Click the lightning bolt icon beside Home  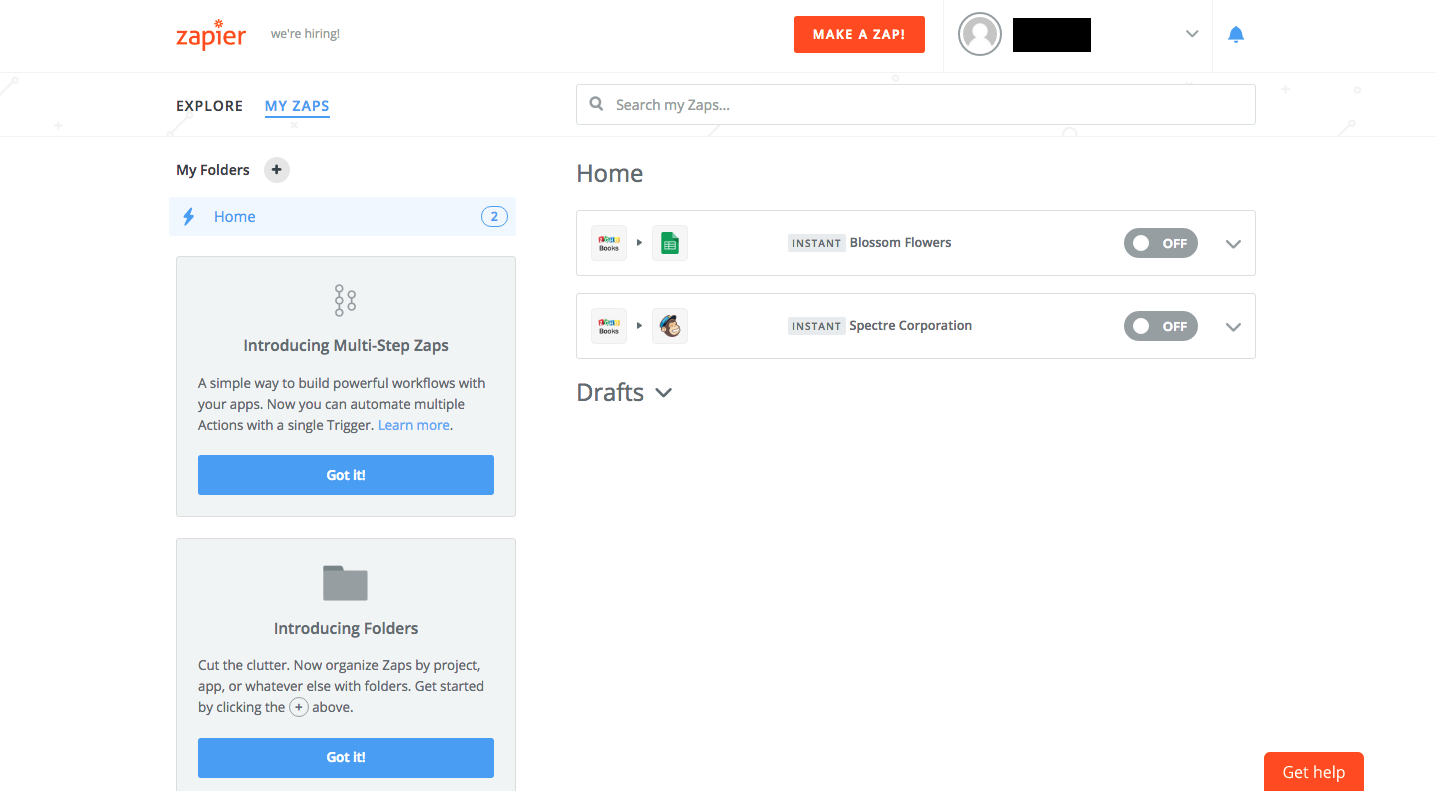click(x=189, y=217)
